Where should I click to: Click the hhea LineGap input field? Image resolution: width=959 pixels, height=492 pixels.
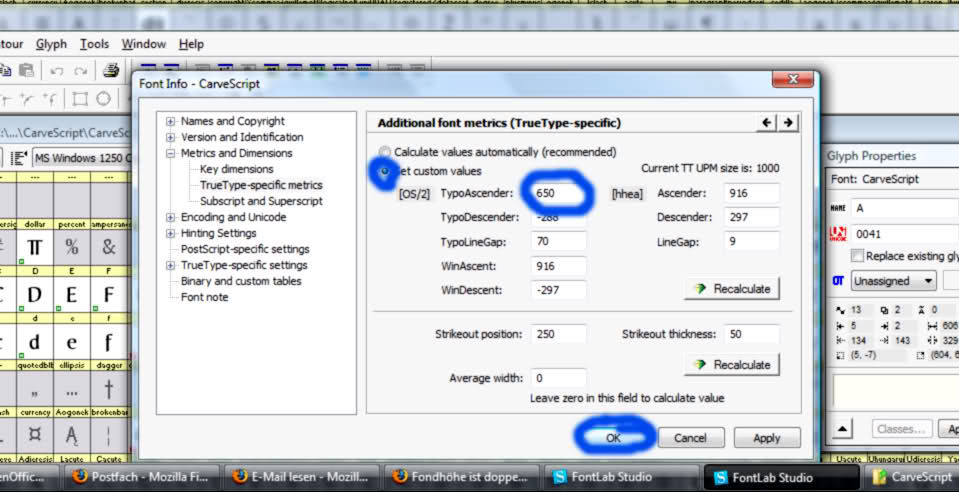(x=752, y=241)
